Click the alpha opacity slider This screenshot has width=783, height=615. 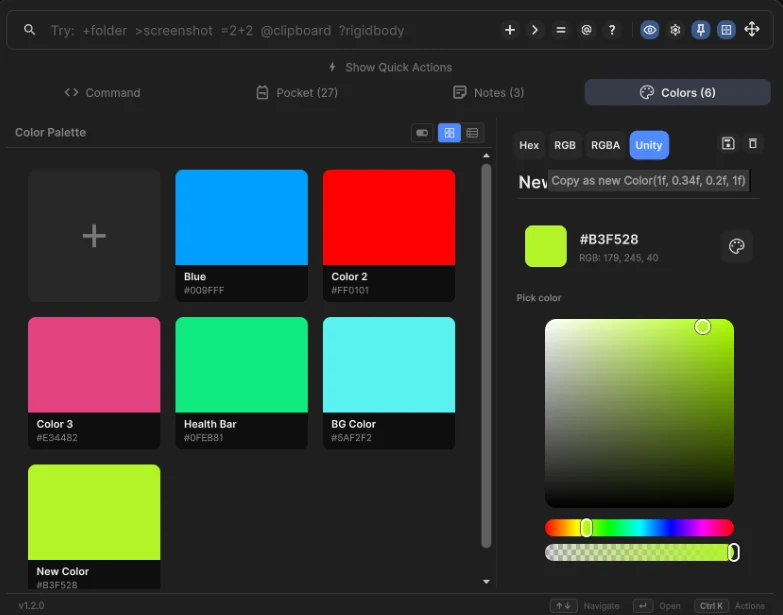[639, 553]
